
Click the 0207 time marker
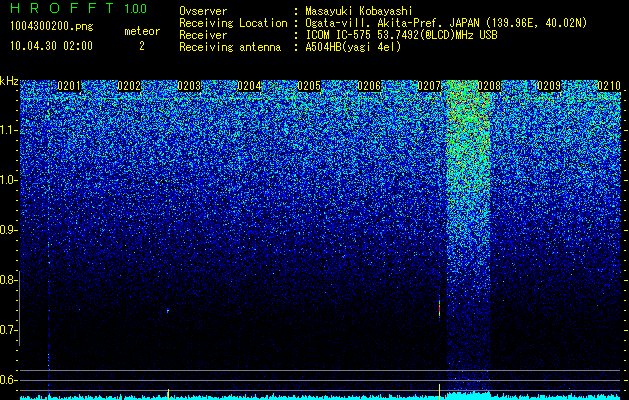click(x=429, y=86)
